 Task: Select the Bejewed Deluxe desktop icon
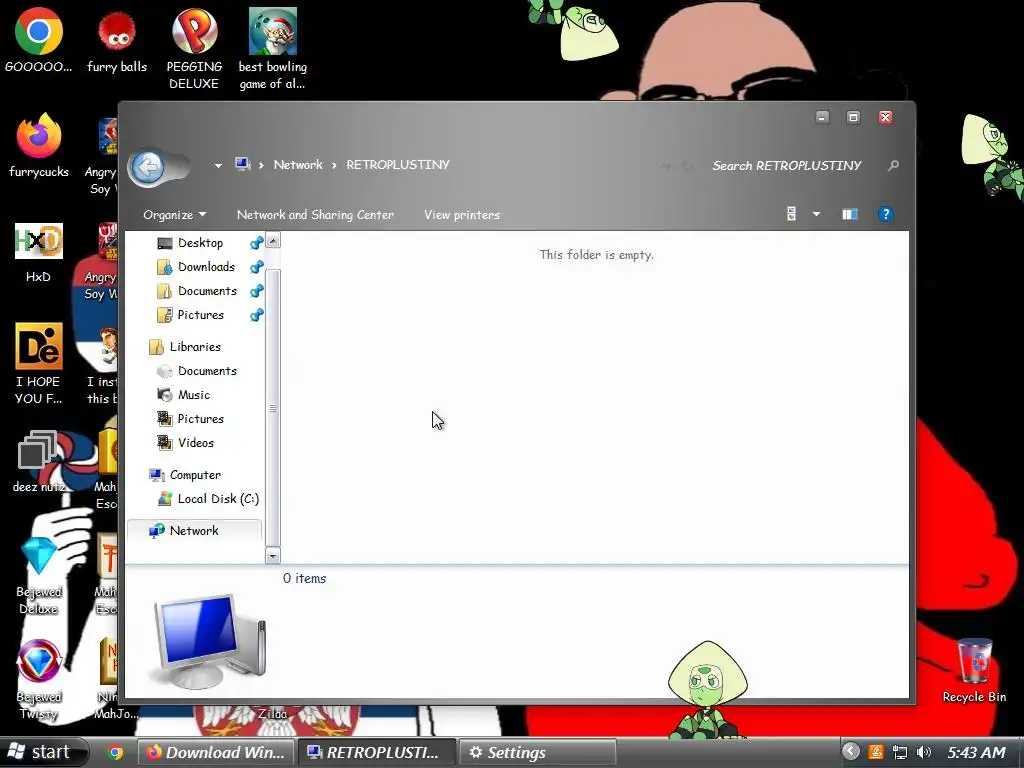[x=39, y=576]
